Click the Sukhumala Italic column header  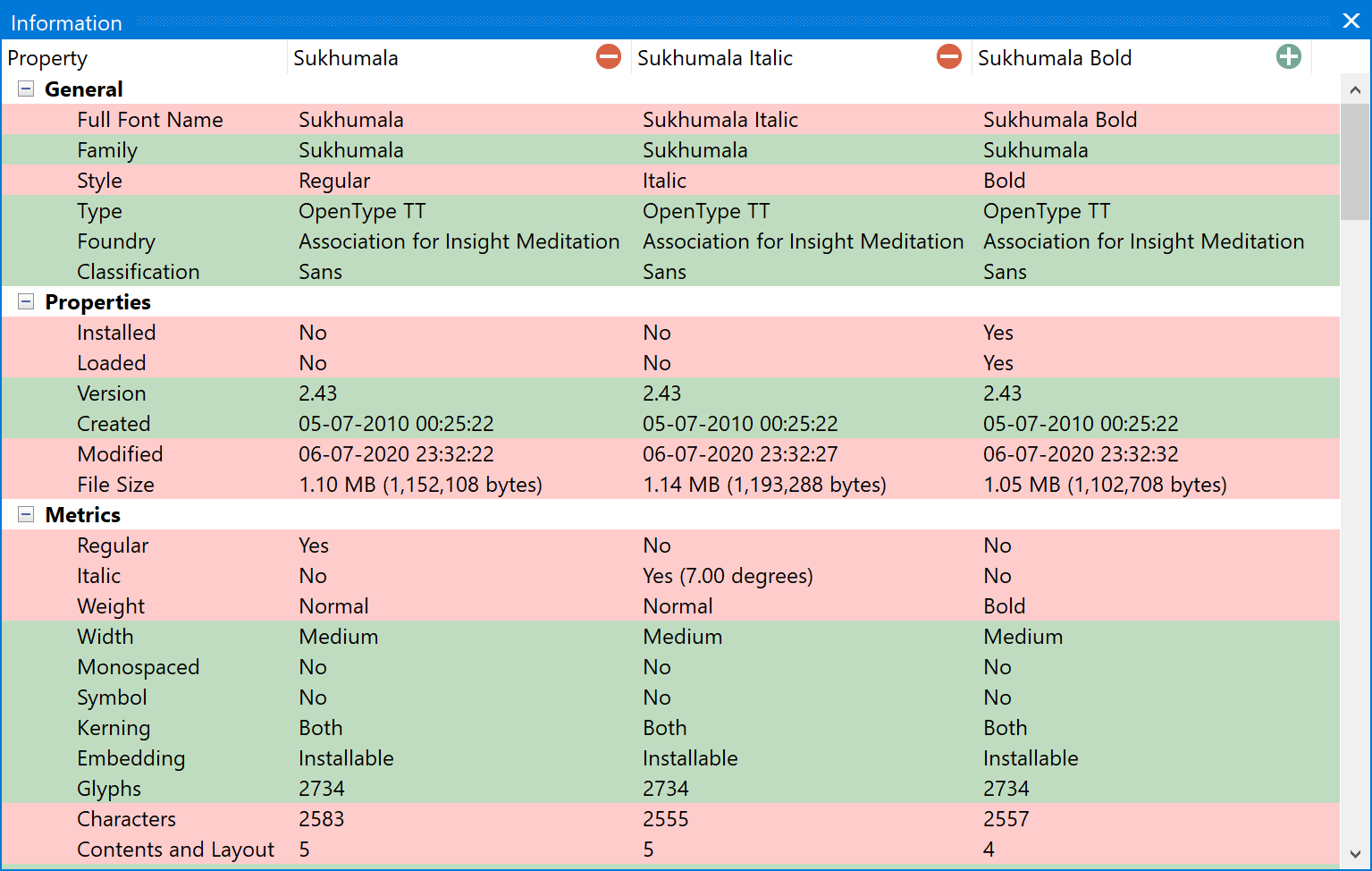(x=802, y=58)
